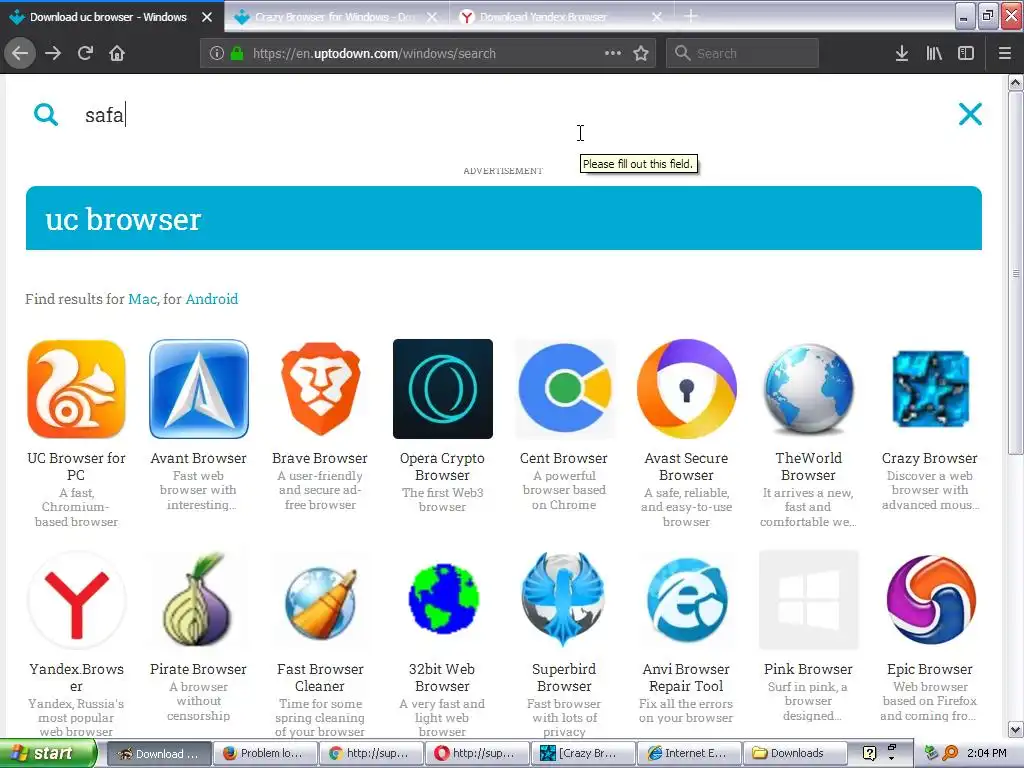Open the Firefox hamburger menu
This screenshot has width=1024, height=768.
(x=1005, y=53)
